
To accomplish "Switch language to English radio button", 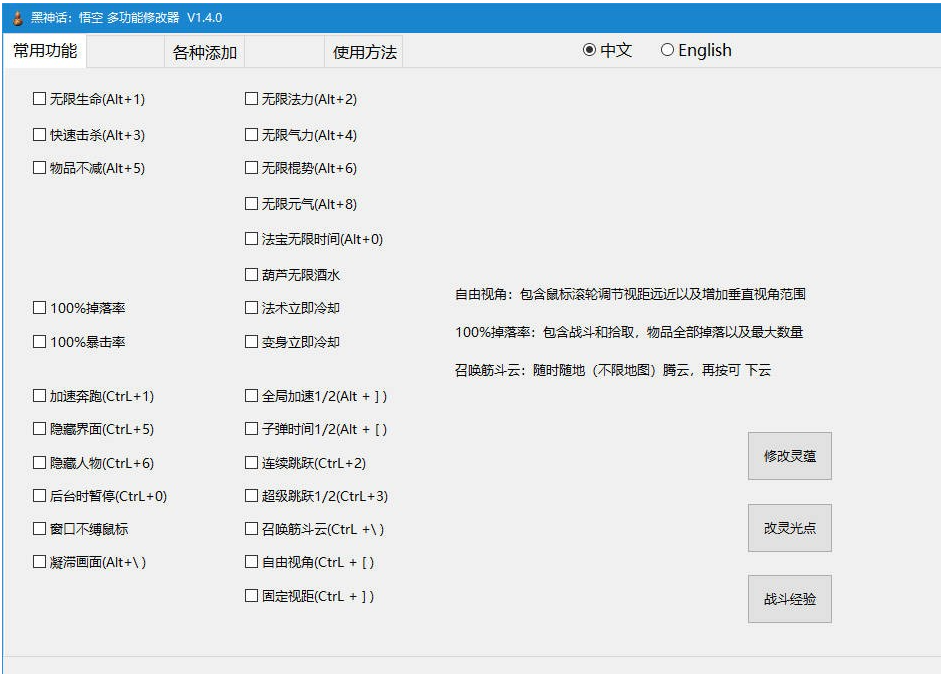I will (x=667, y=50).
